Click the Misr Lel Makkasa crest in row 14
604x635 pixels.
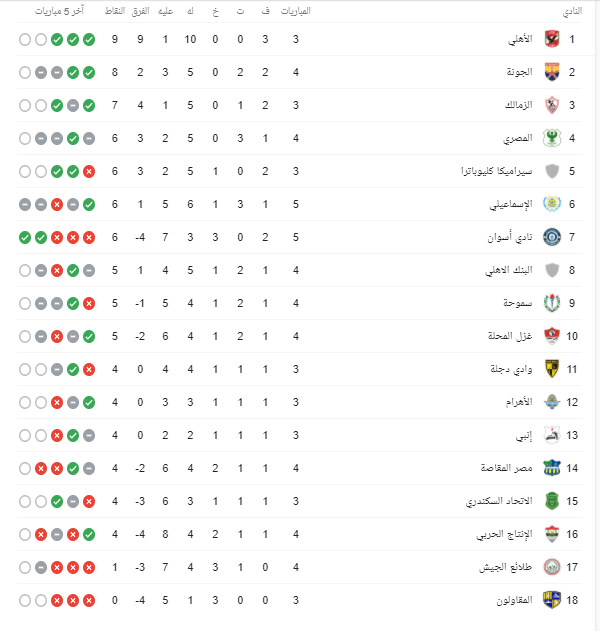click(552, 468)
